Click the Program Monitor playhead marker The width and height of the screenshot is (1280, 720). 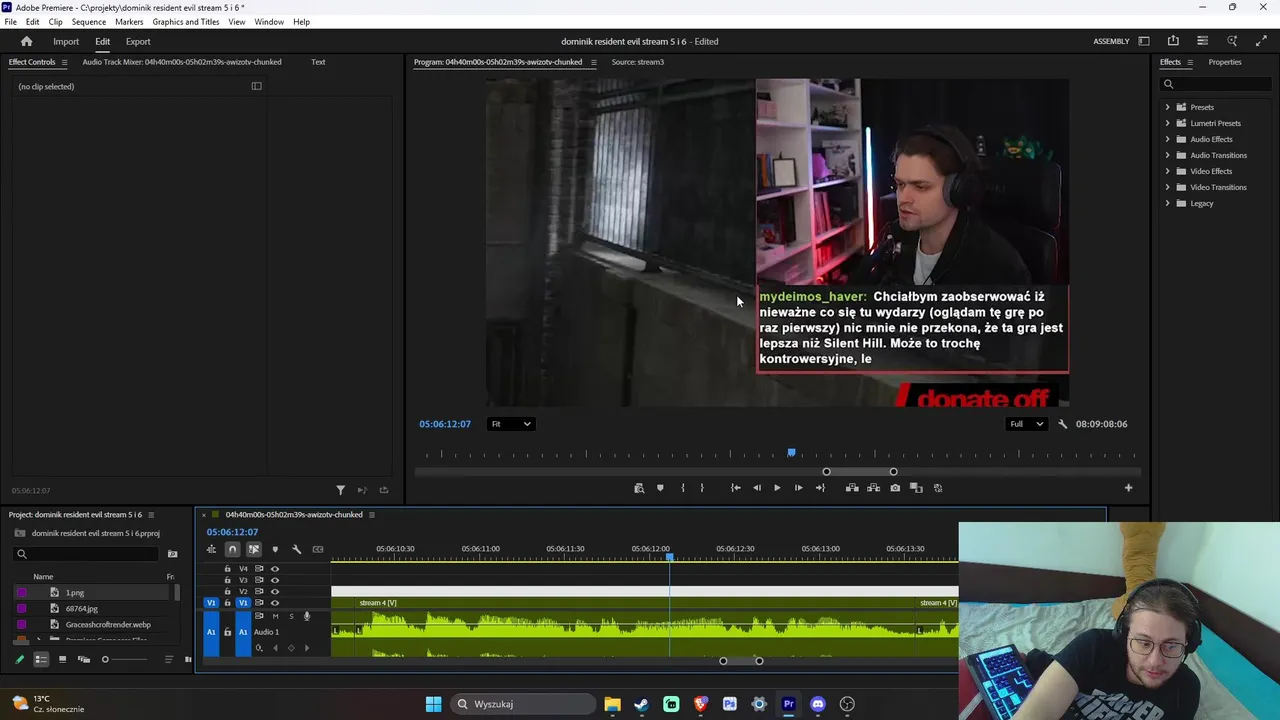(791, 453)
